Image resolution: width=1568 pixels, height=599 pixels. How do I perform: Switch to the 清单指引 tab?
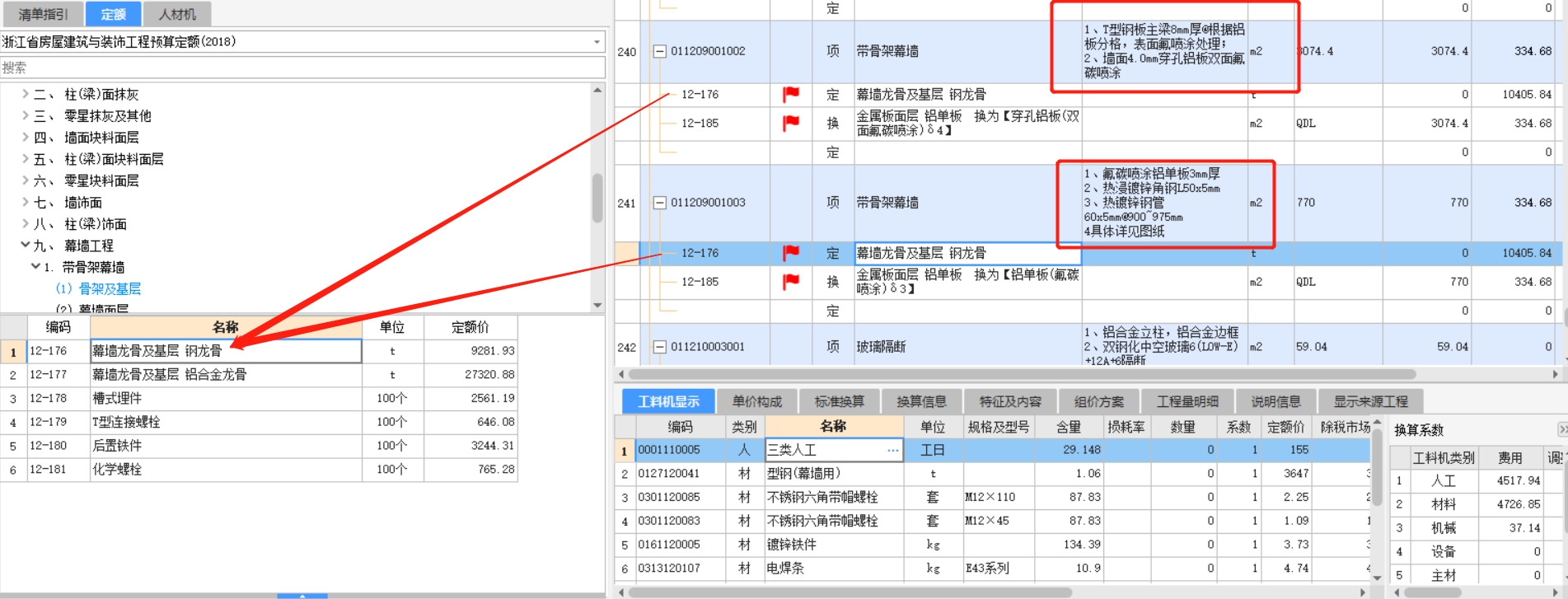[43, 14]
